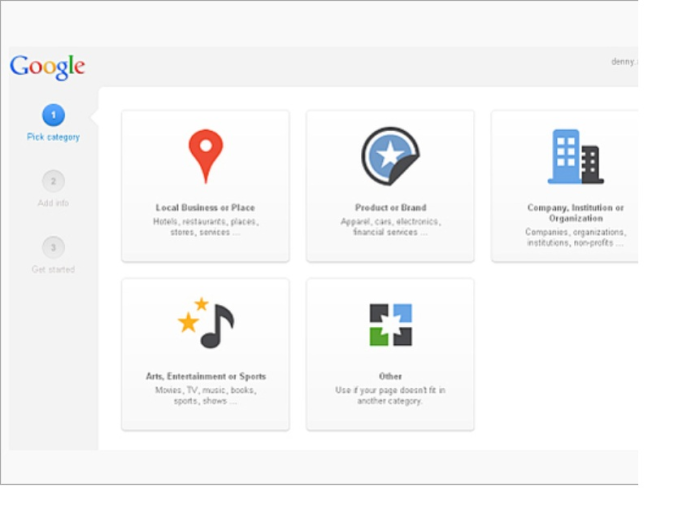Click 'Use if your page doesn't fit' text

[x=390, y=395]
